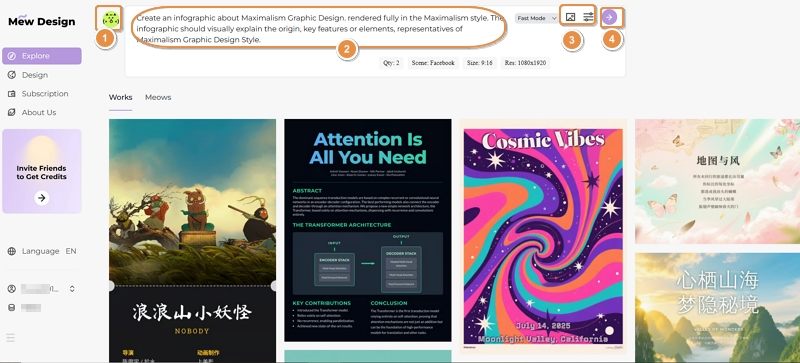
Task: Open Subscription in the sidebar
Action: 42,94
